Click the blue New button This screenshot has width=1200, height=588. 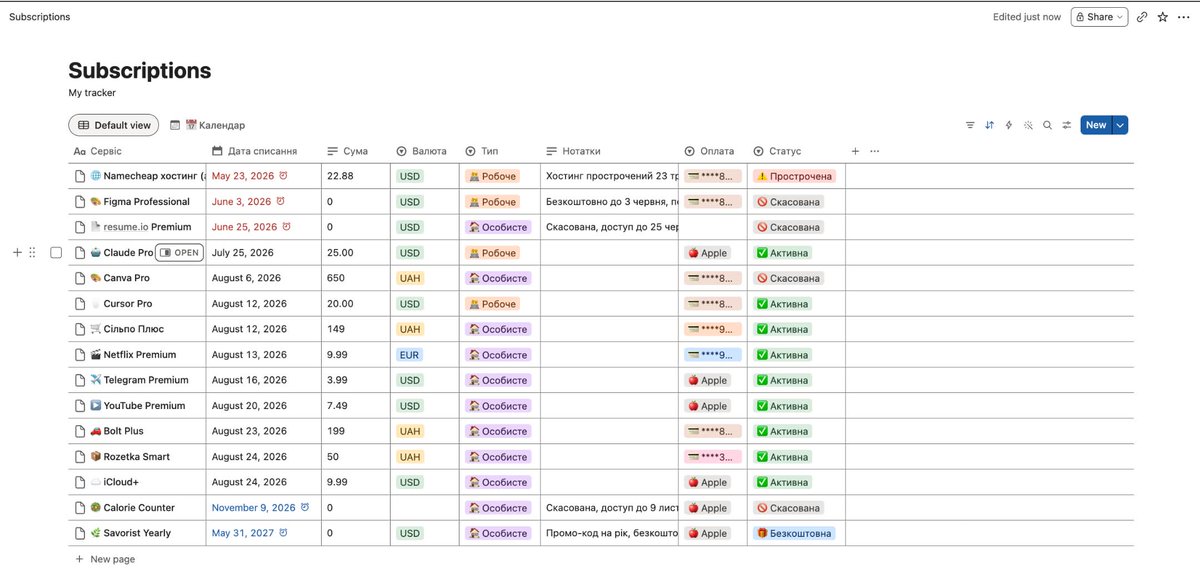click(1096, 125)
